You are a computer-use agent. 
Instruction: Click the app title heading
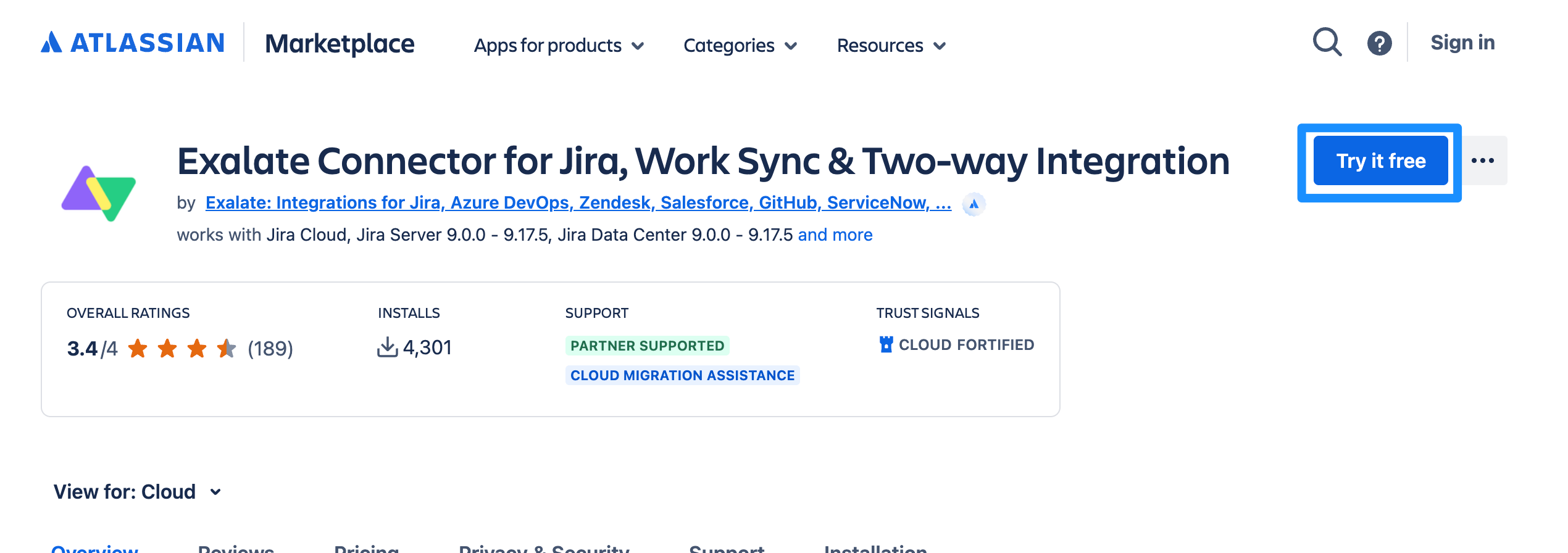pos(703,161)
